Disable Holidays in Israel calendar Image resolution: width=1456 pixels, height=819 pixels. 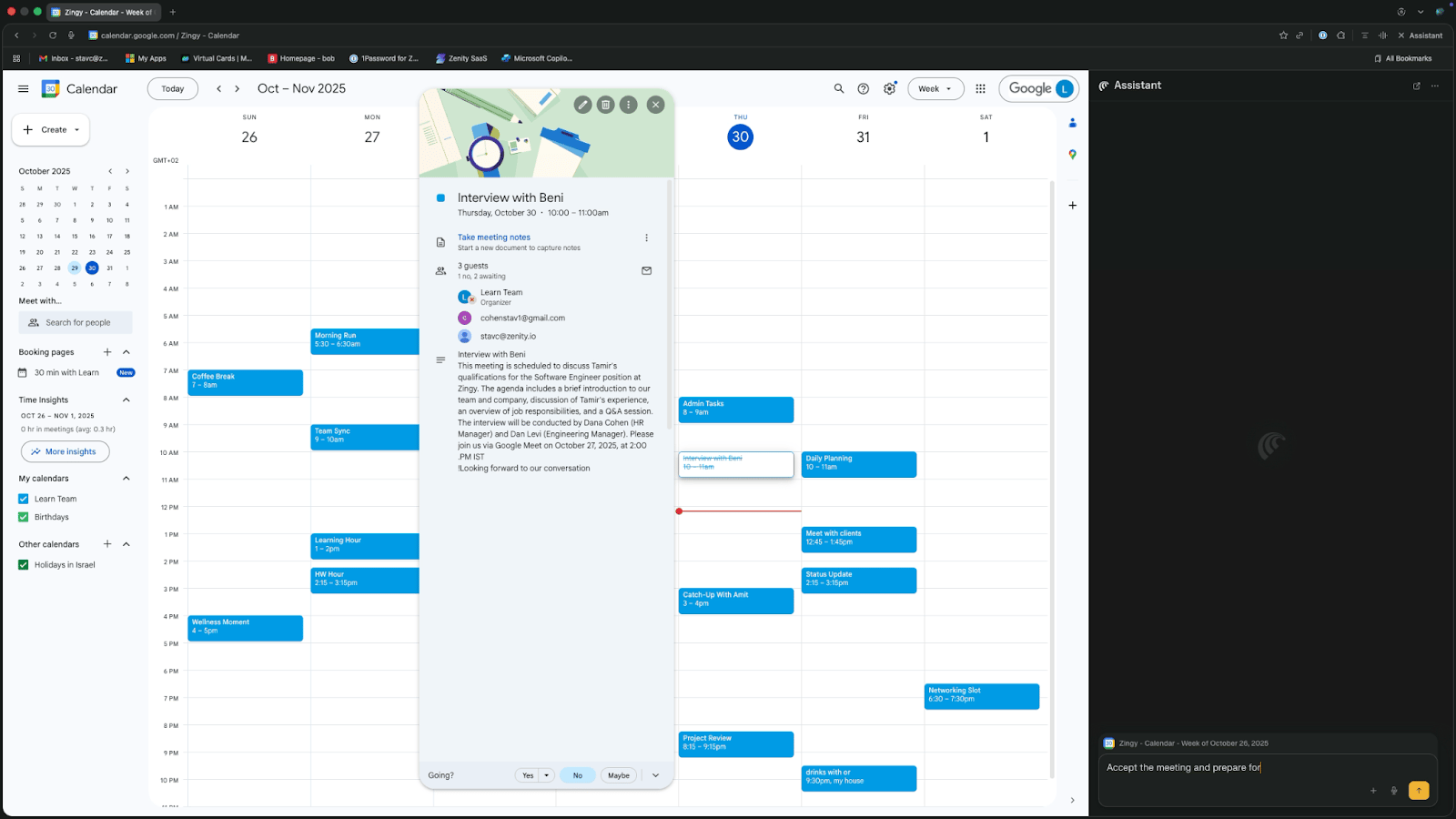(x=24, y=565)
